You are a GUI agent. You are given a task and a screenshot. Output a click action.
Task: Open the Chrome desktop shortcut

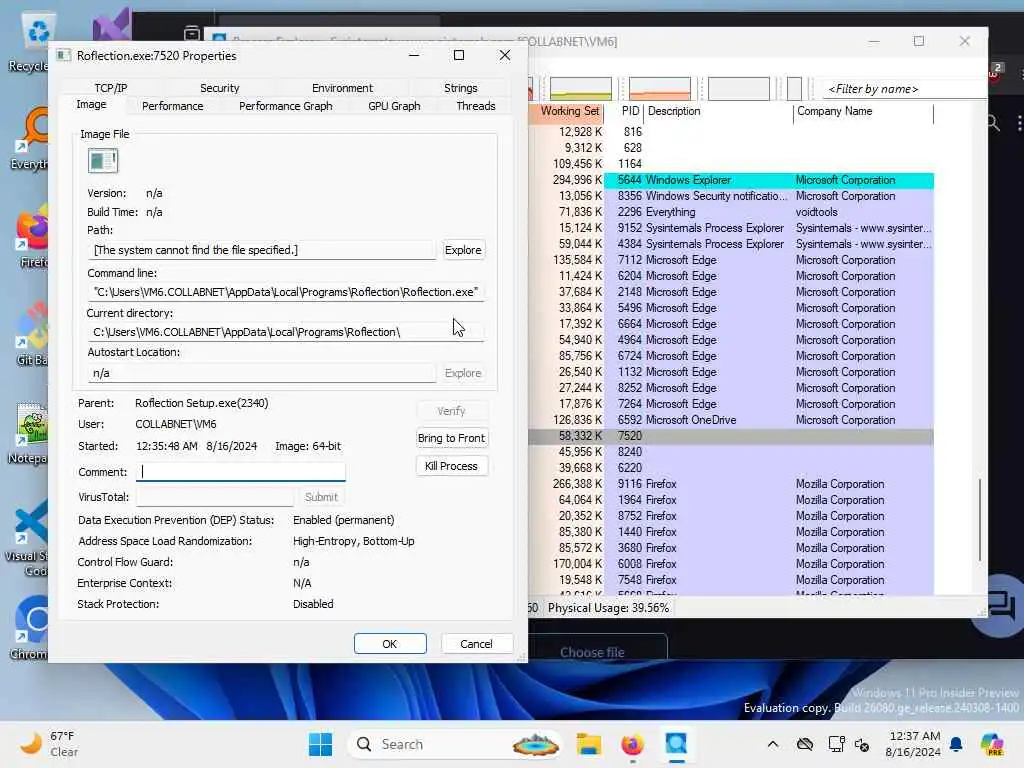point(29,628)
